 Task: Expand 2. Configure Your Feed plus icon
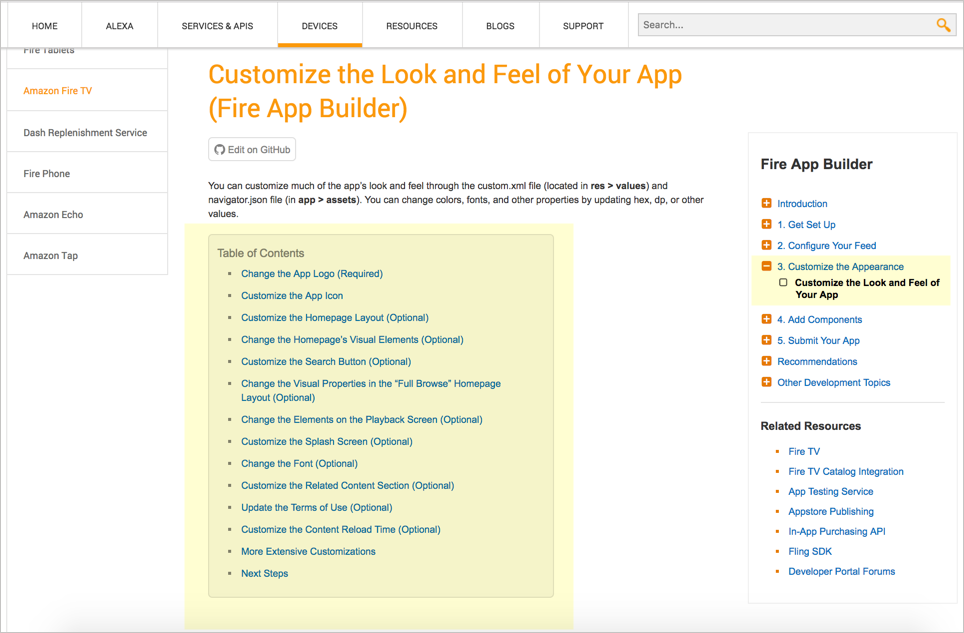(766, 245)
